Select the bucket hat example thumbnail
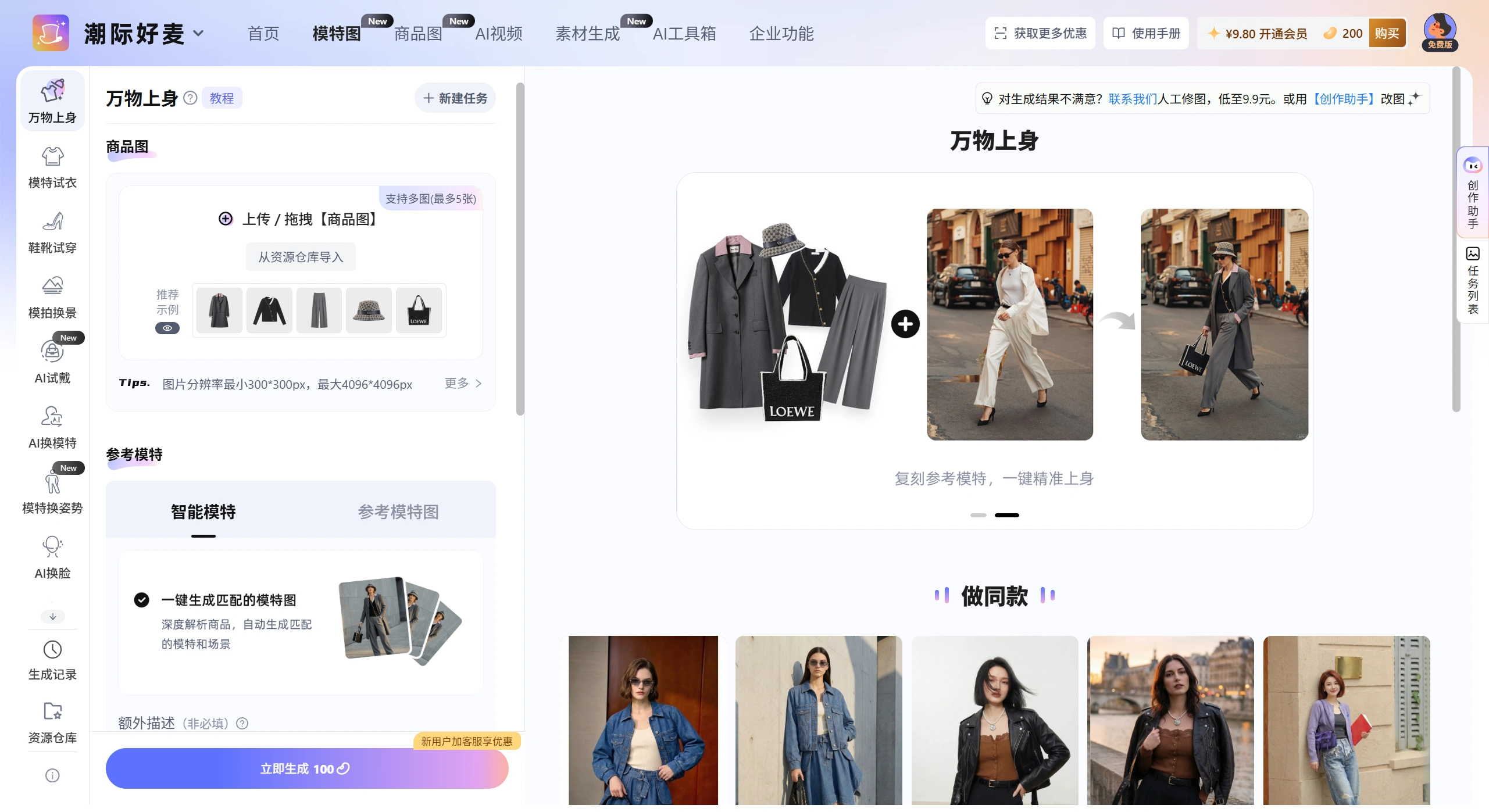This screenshot has width=1489, height=812. [x=369, y=310]
